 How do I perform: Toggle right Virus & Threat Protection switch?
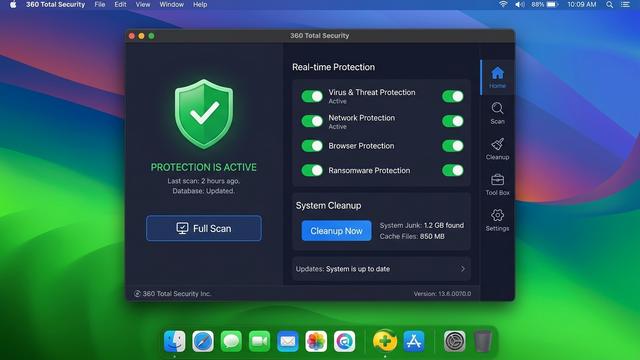(x=453, y=96)
